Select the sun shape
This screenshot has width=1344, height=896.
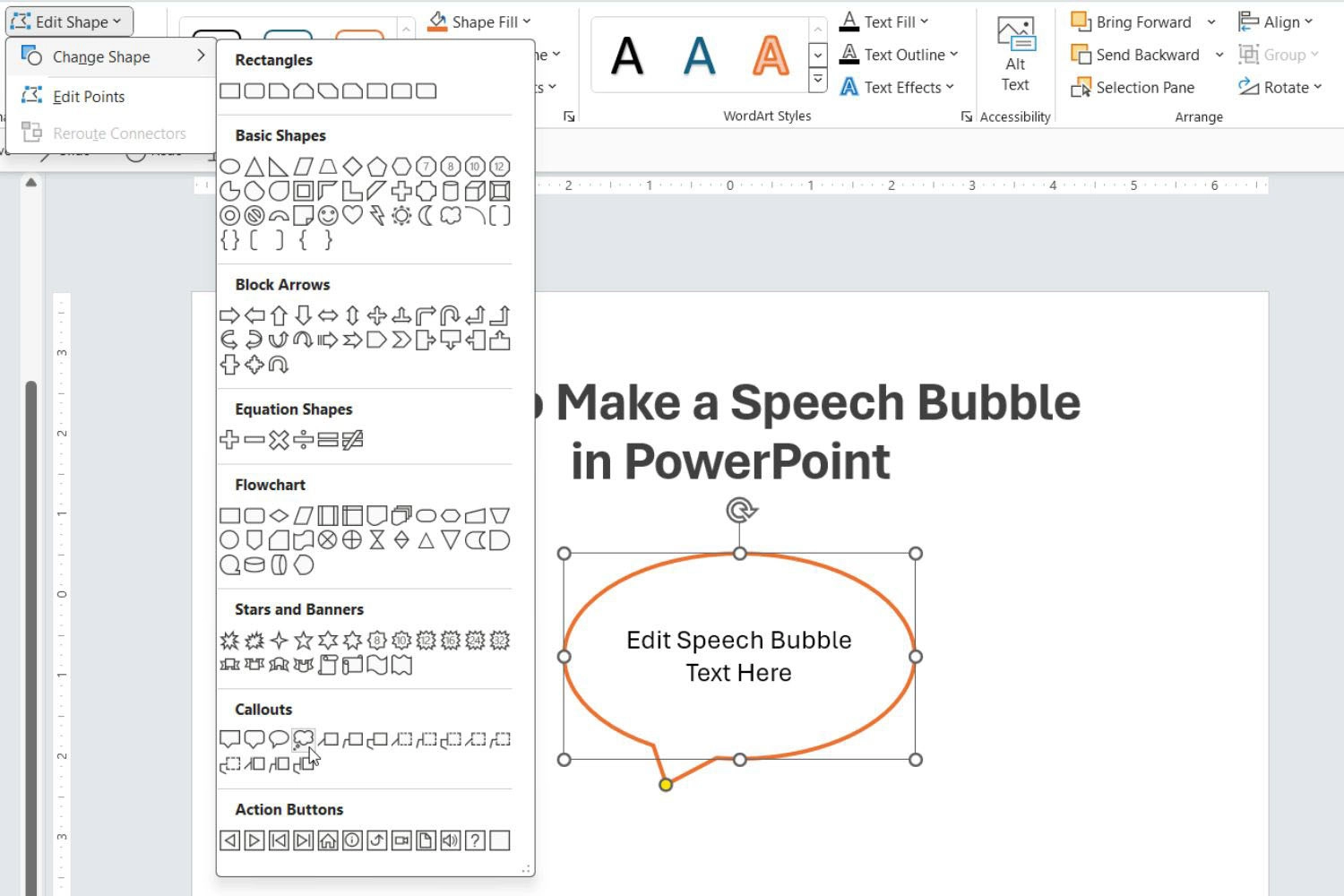(x=401, y=215)
